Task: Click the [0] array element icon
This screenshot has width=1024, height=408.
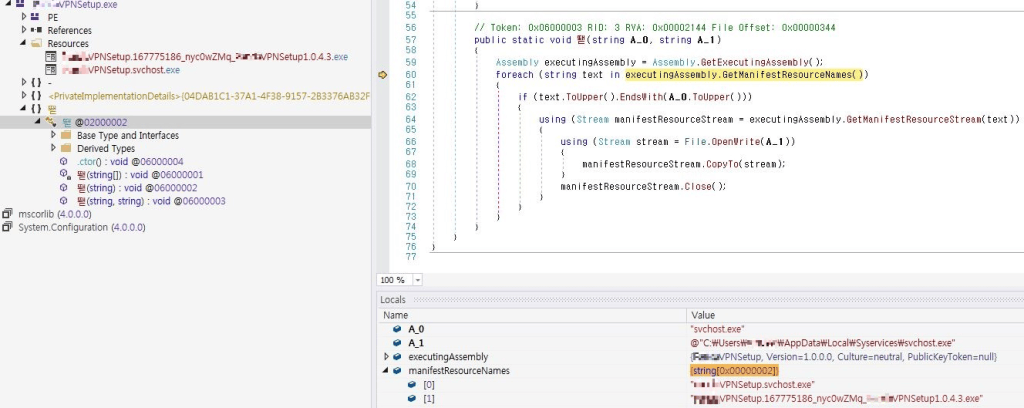Action: (x=412, y=384)
